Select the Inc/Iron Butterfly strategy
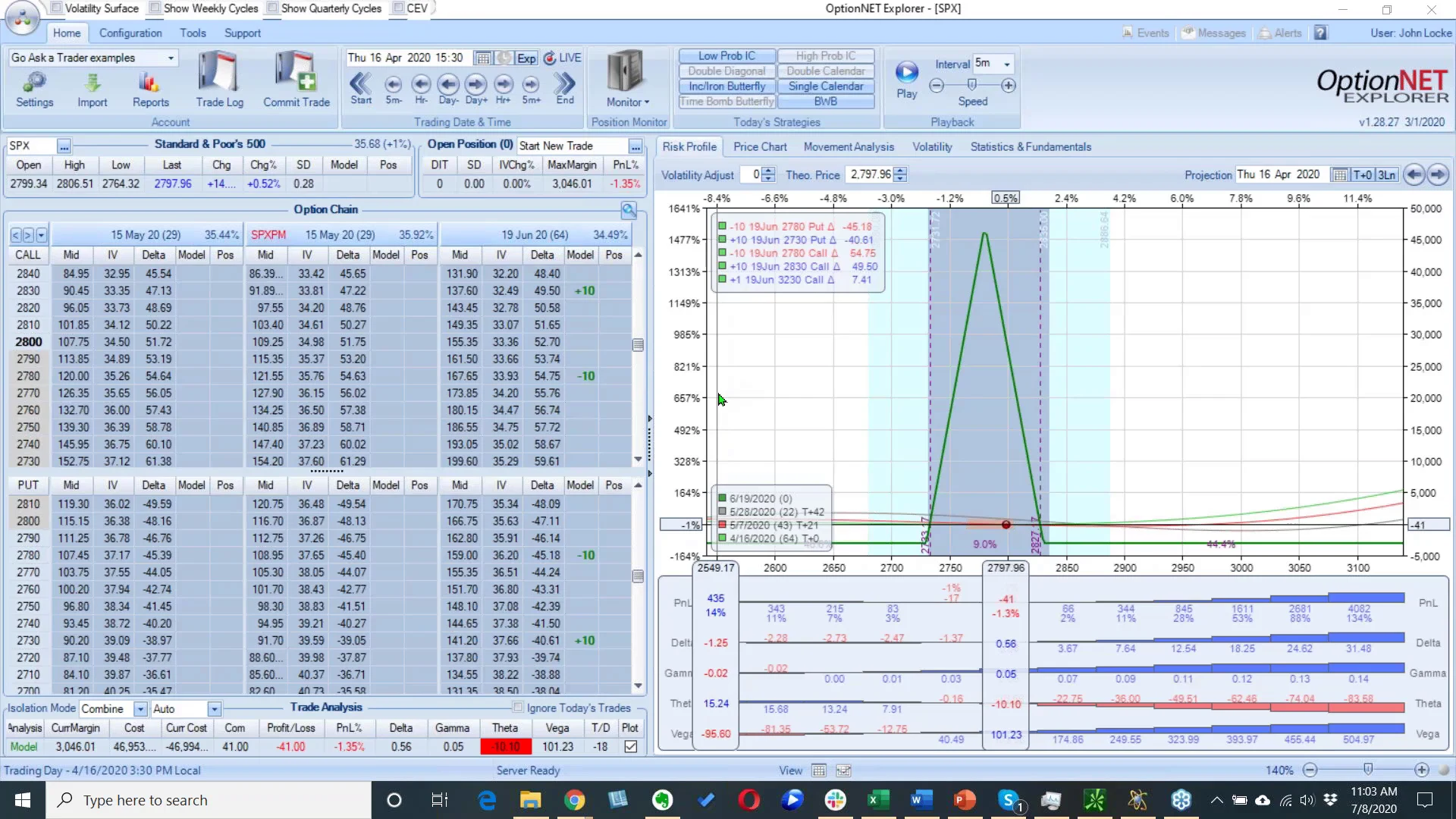This screenshot has width=1456, height=819. pyautogui.click(x=726, y=86)
